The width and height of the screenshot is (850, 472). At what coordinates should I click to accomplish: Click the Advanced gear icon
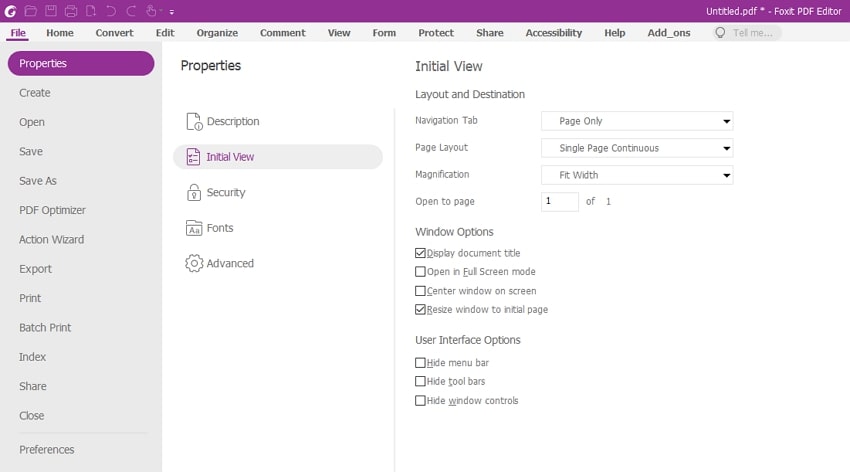coord(195,263)
